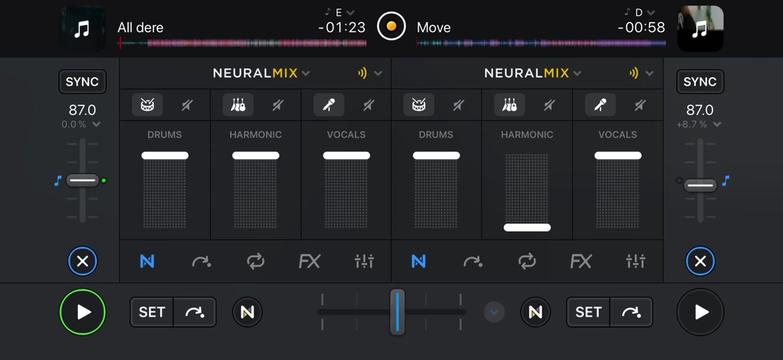The width and height of the screenshot is (783, 360).
Task: Click the crossfader handle
Action: click(x=397, y=312)
